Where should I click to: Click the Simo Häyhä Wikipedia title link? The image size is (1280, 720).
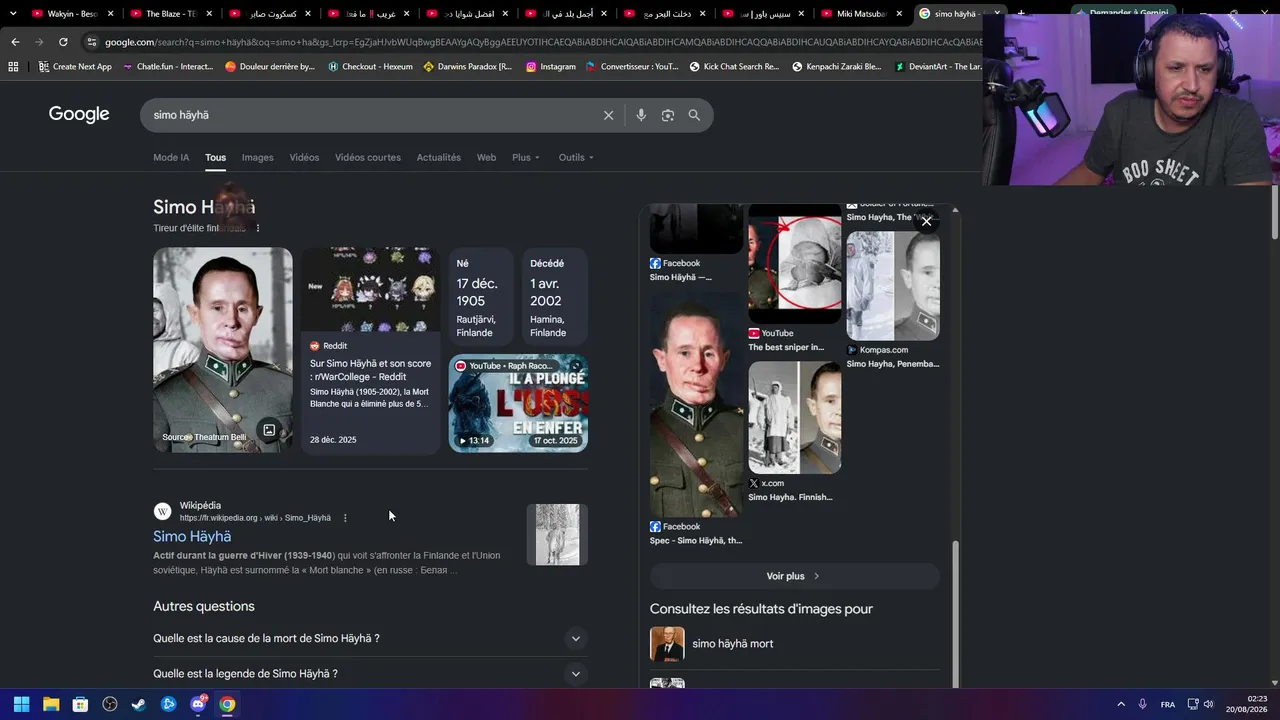[192, 537]
